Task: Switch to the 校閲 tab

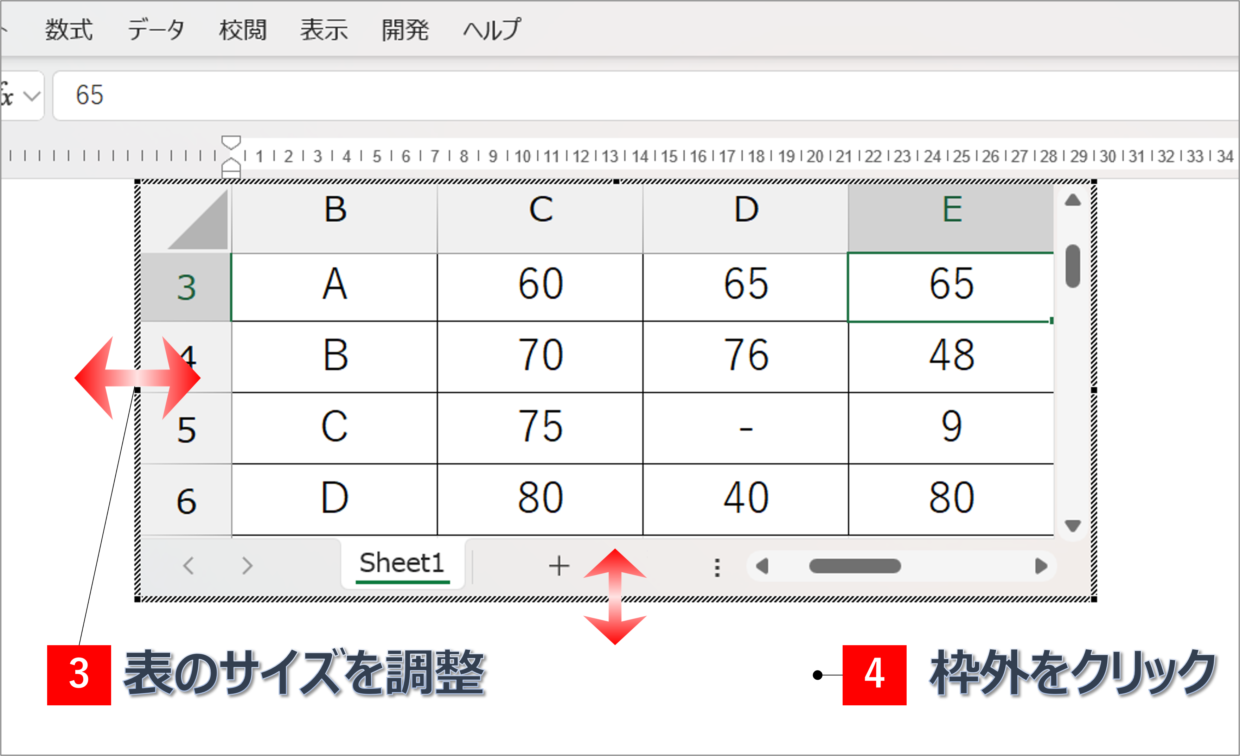Action: [x=243, y=30]
